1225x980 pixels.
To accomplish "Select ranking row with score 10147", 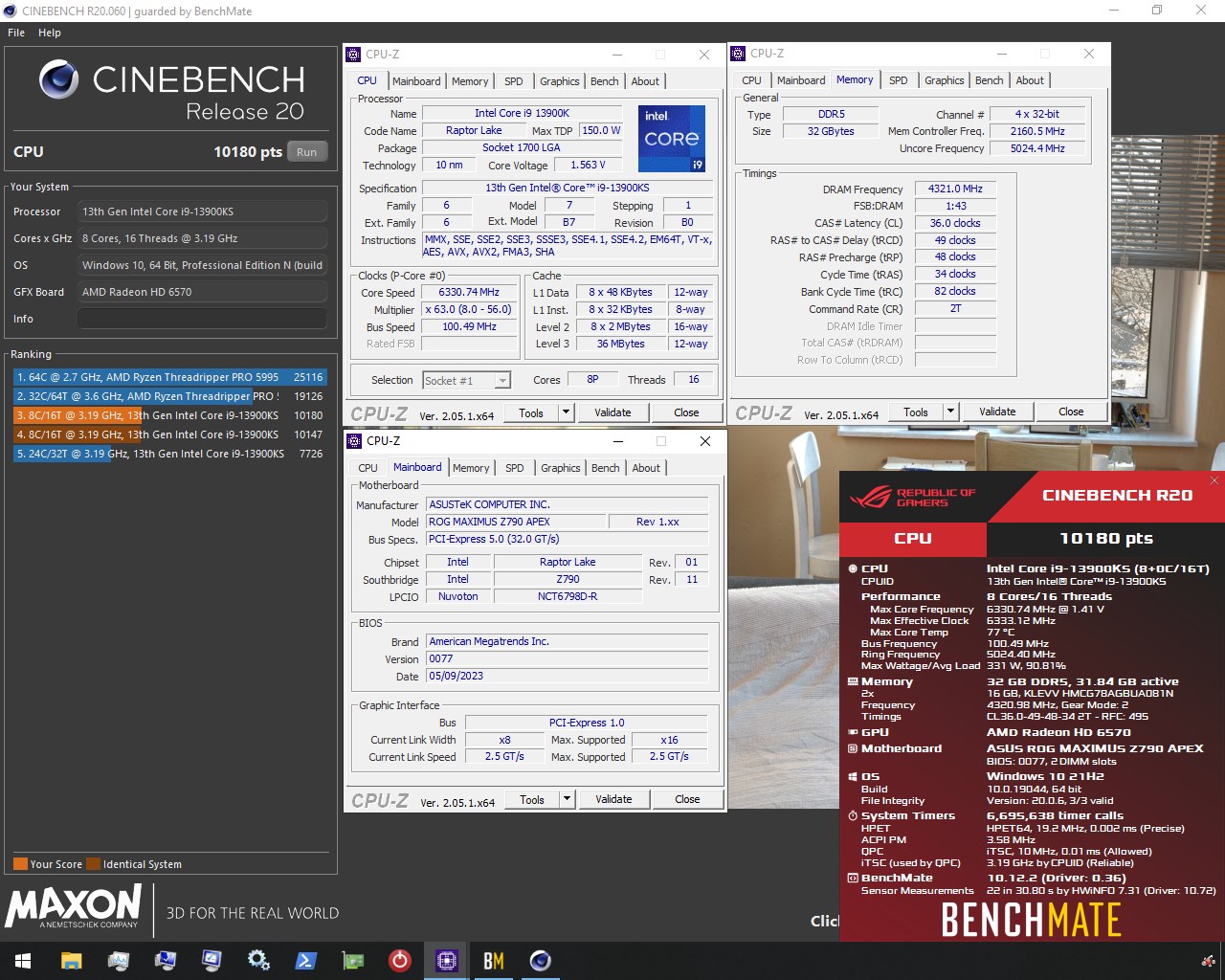I will [169, 434].
